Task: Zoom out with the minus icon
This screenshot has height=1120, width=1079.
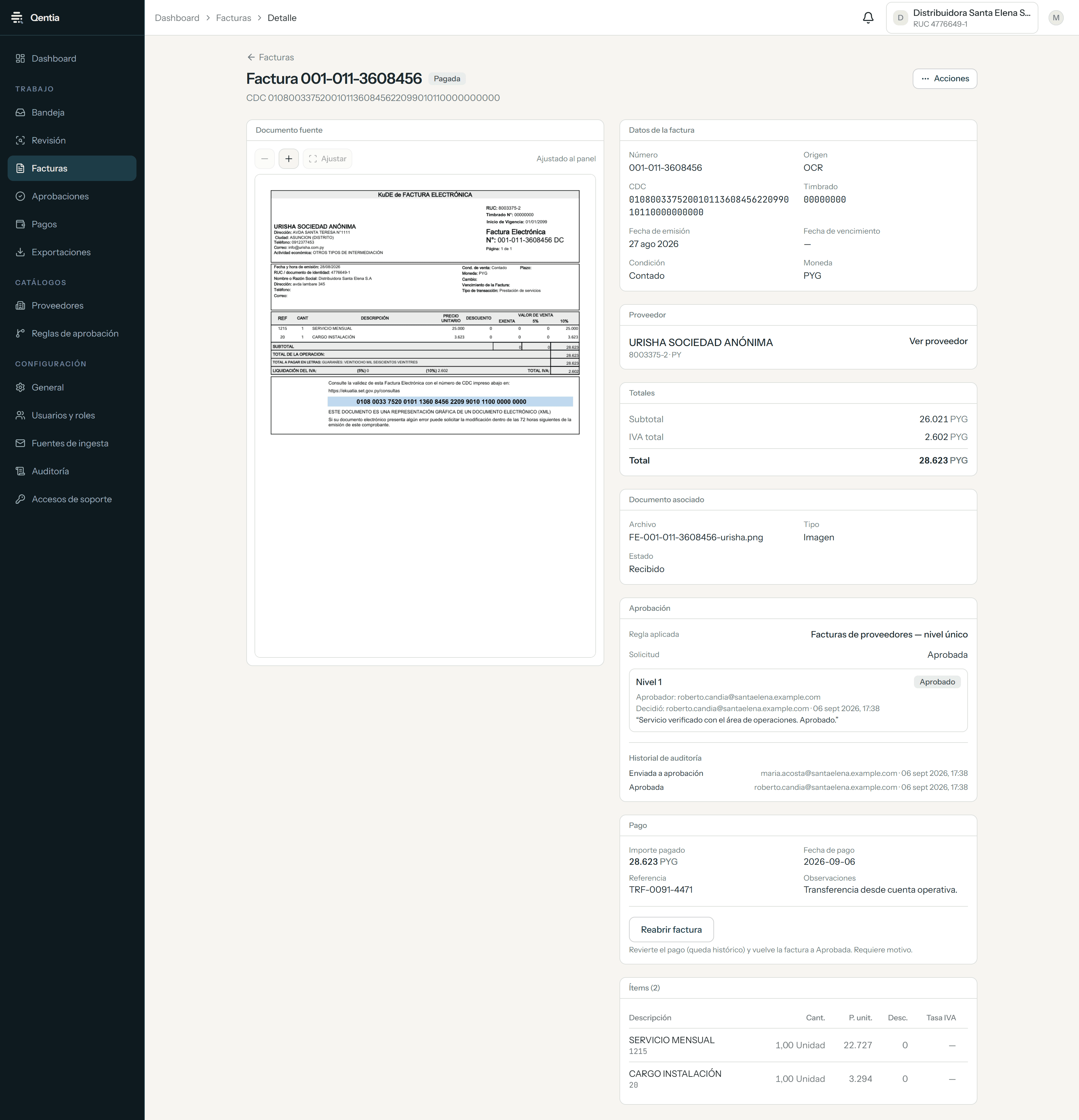Action: point(264,159)
